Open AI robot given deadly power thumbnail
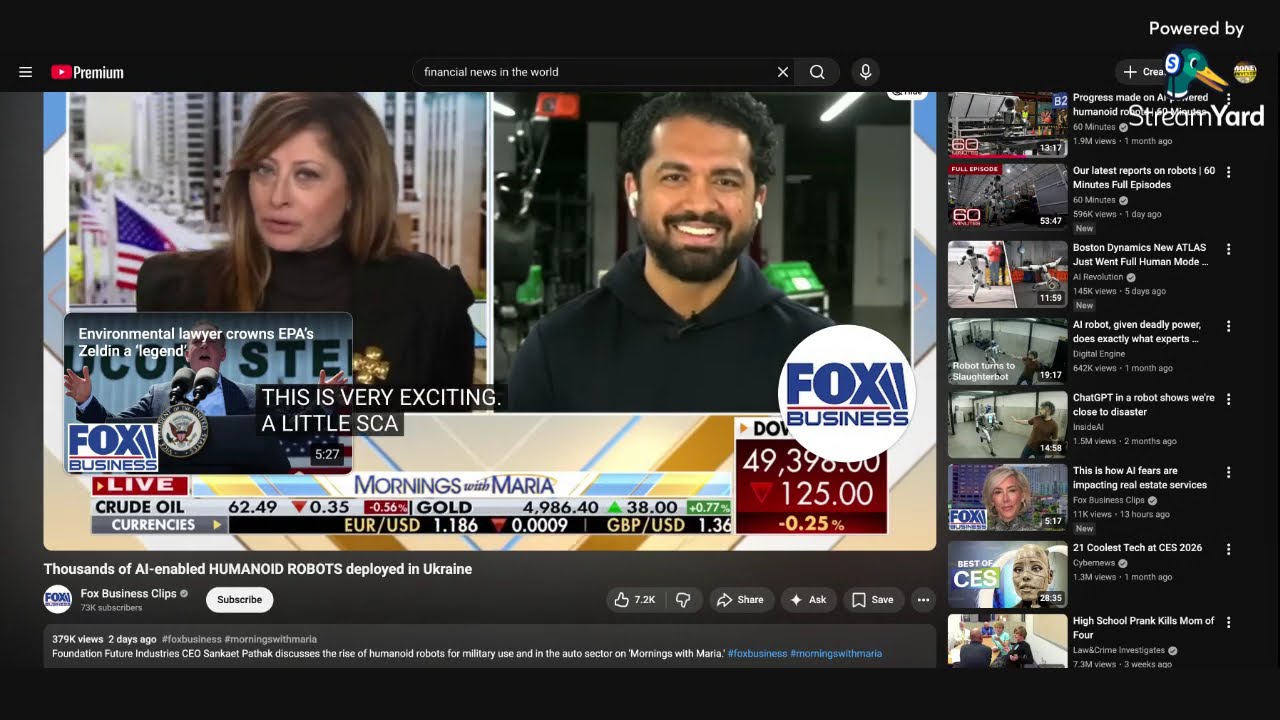1280x720 pixels. click(x=1007, y=351)
